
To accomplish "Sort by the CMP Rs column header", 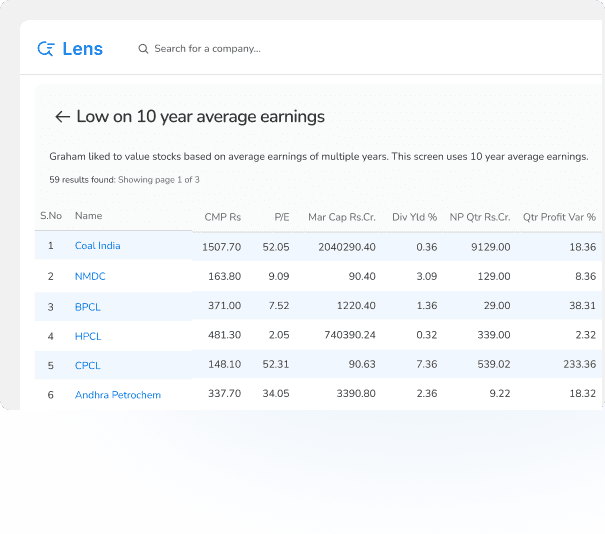I will point(223,217).
